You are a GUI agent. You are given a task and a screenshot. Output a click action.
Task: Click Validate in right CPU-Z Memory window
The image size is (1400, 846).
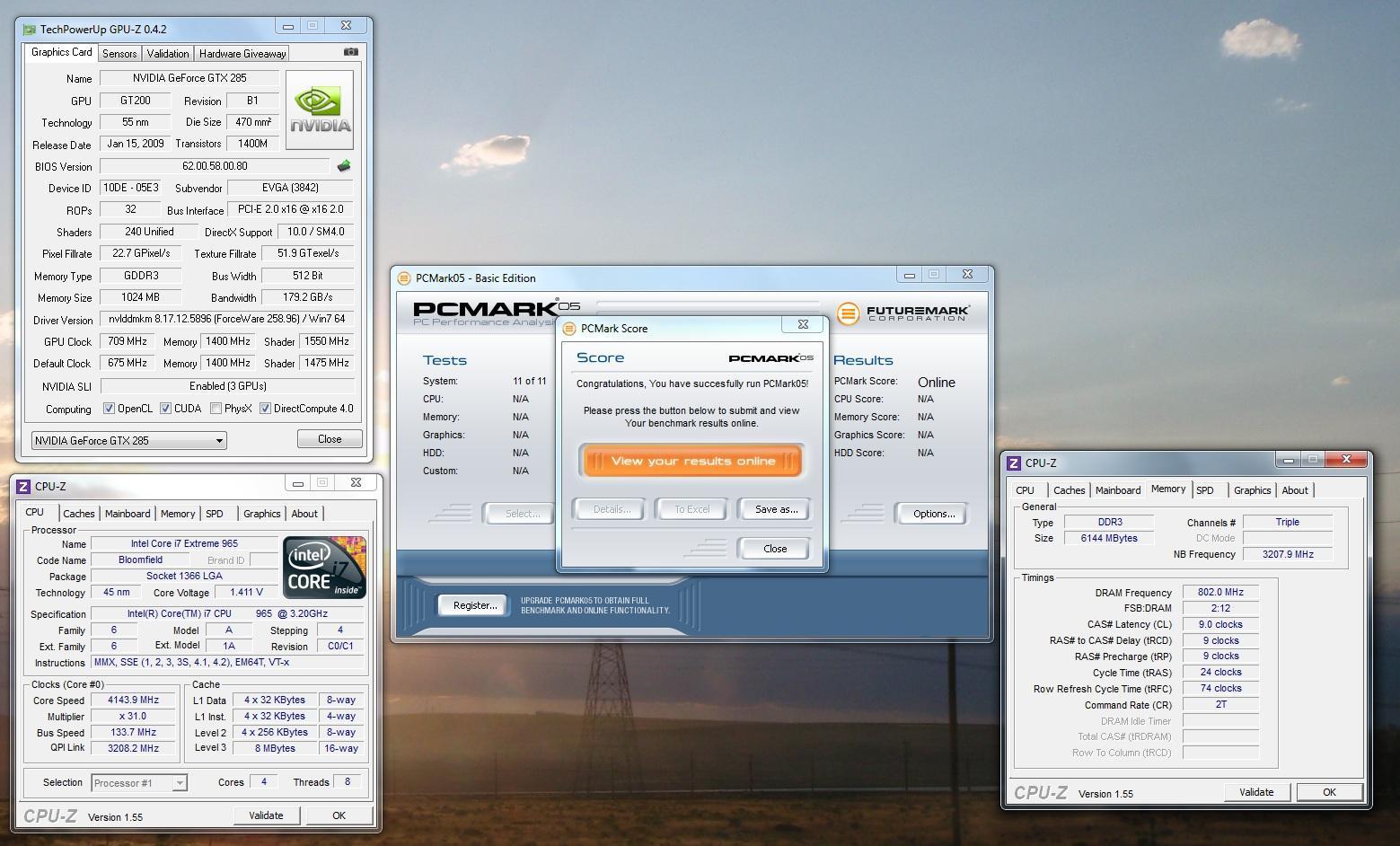pos(1256,792)
